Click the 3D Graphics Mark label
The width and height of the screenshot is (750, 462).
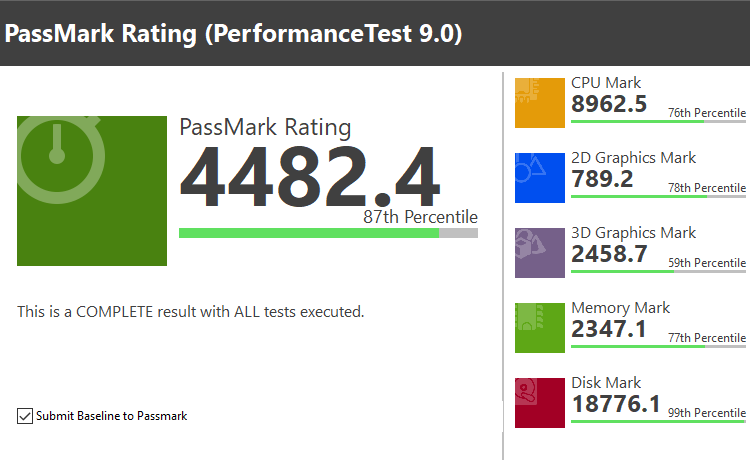click(x=633, y=233)
